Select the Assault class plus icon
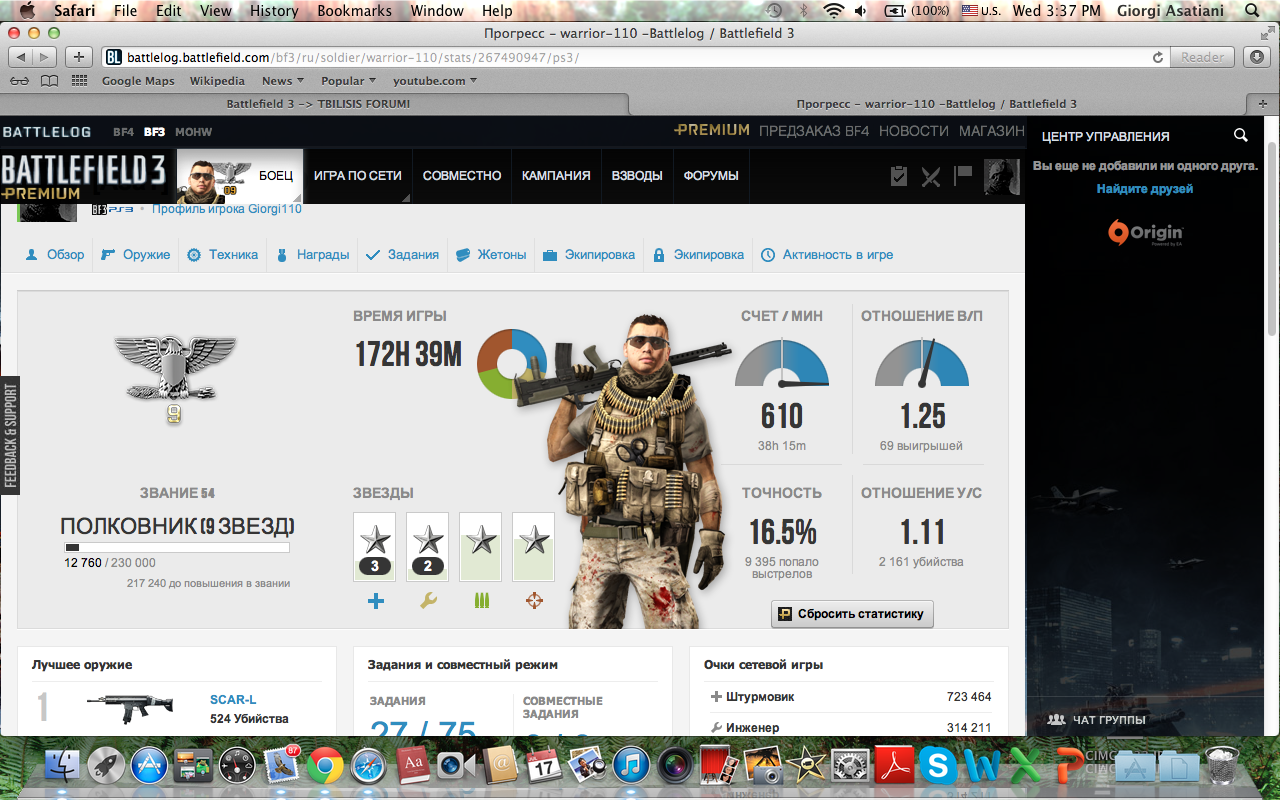 point(375,601)
